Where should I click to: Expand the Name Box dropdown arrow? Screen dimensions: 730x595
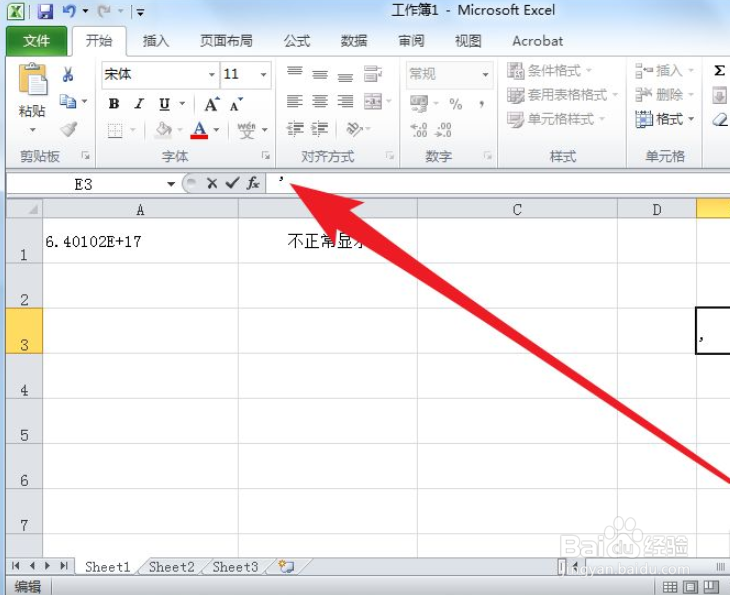pyautogui.click(x=171, y=184)
